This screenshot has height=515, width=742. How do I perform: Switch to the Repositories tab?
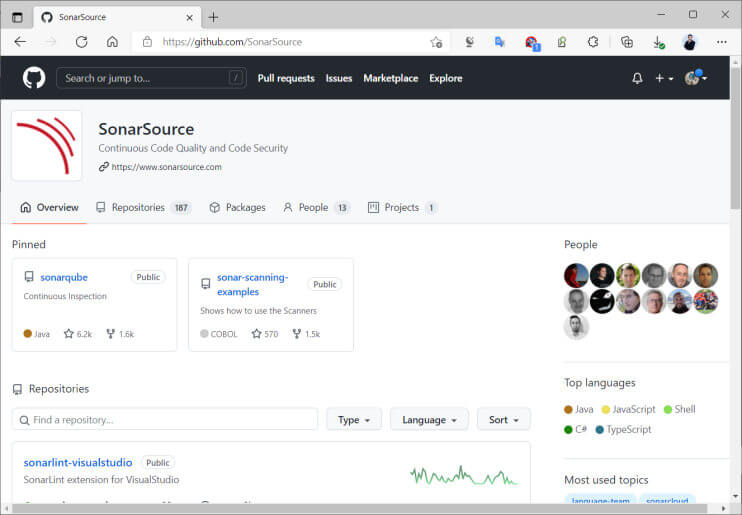point(143,207)
